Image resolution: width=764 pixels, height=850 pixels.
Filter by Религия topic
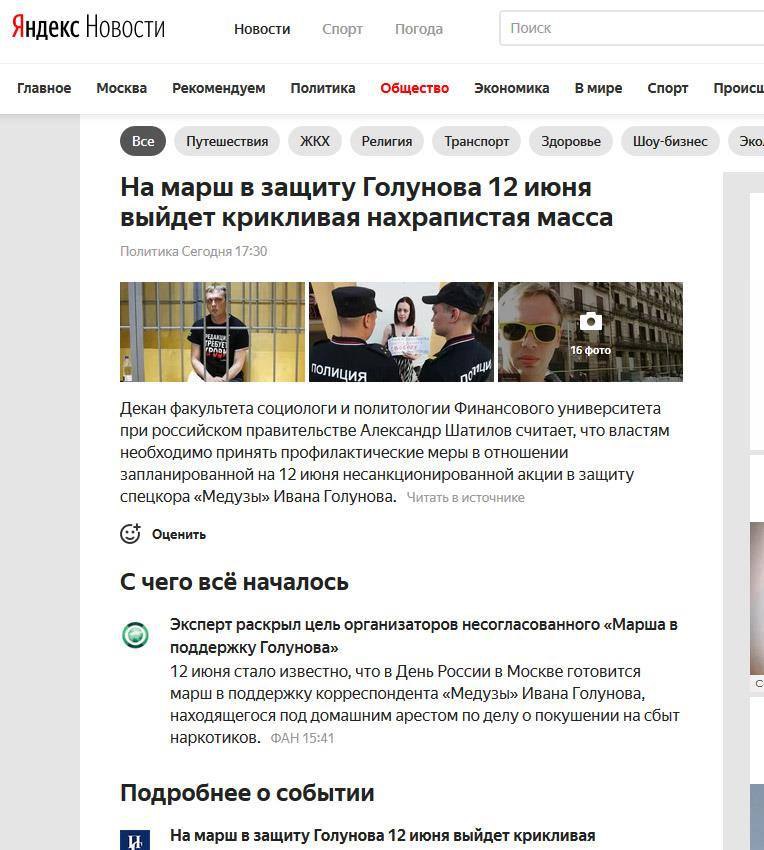click(x=387, y=141)
